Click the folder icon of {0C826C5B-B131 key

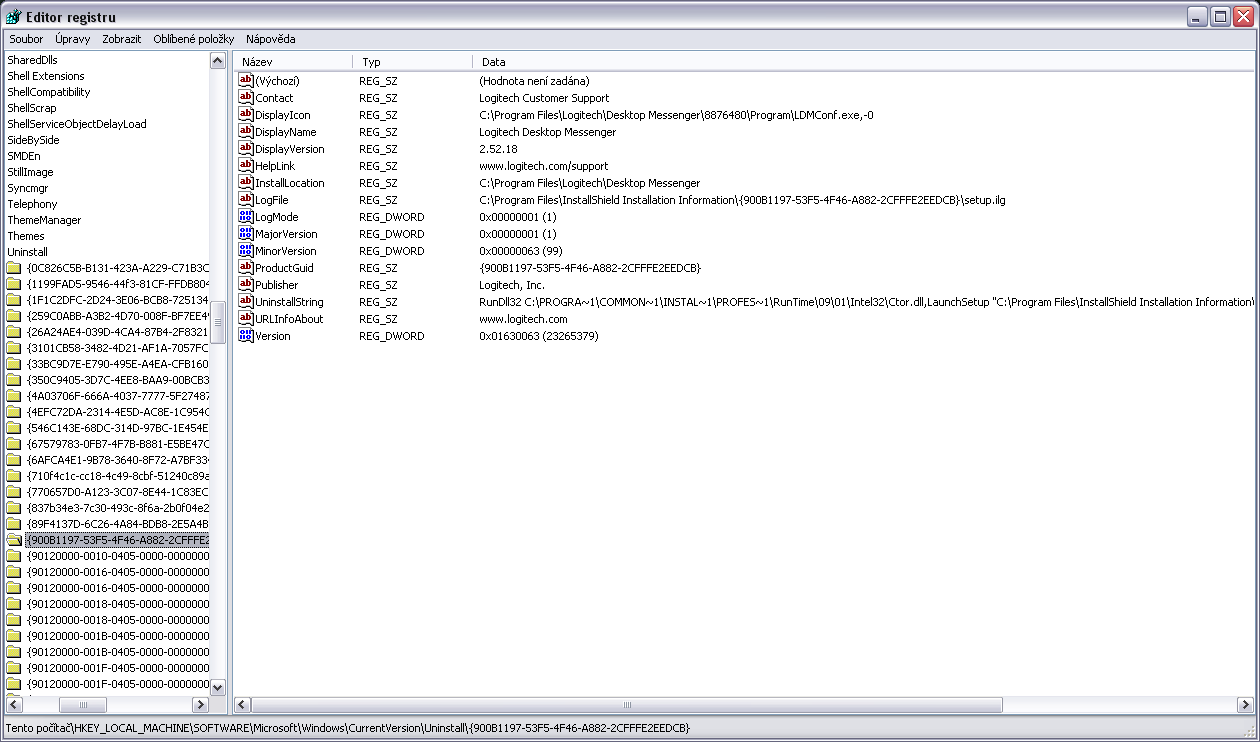pyautogui.click(x=14, y=268)
